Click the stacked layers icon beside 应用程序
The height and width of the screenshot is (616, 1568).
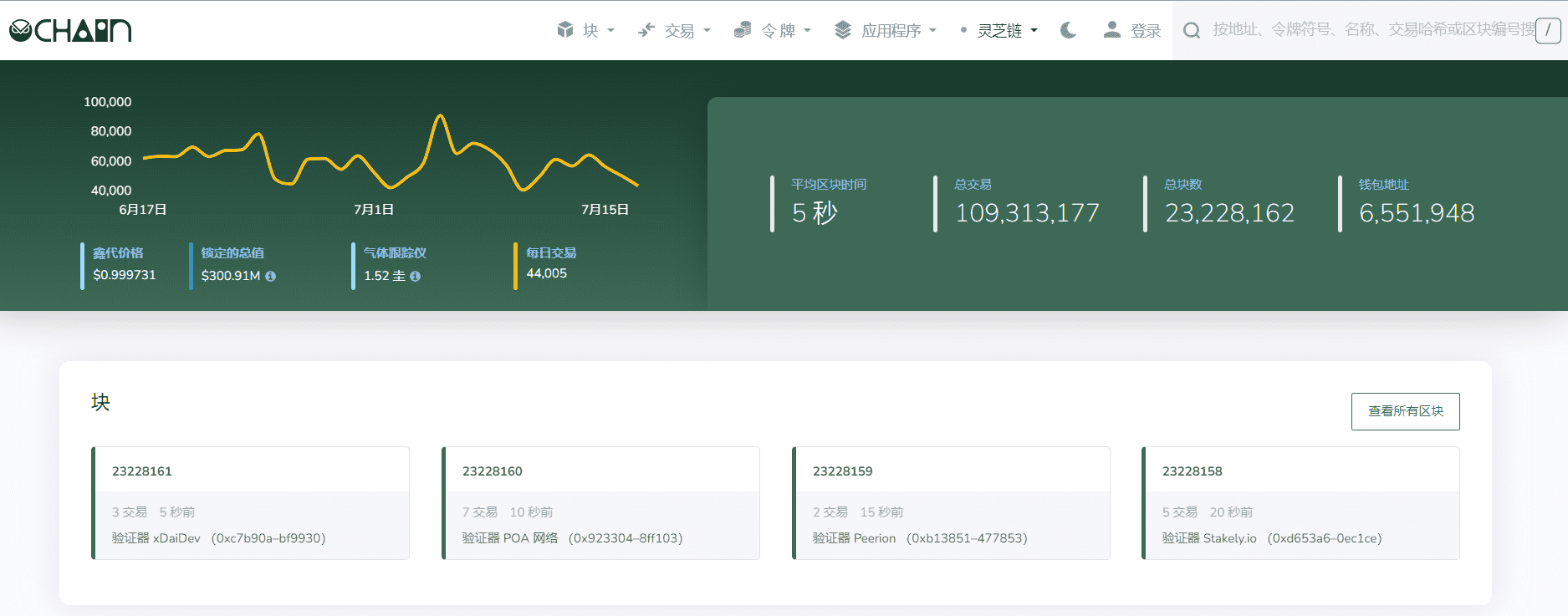843,30
